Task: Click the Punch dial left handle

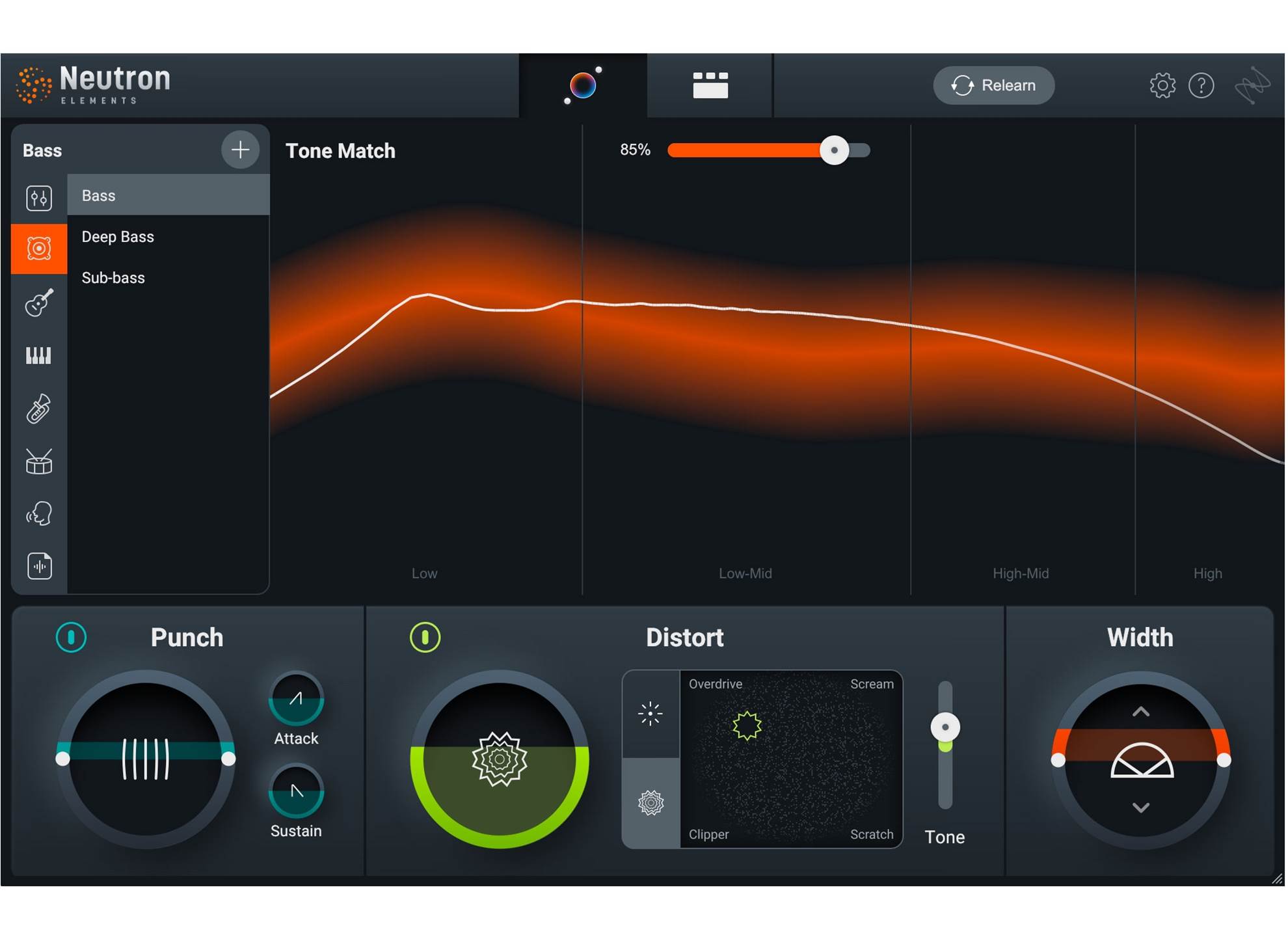Action: click(62, 759)
